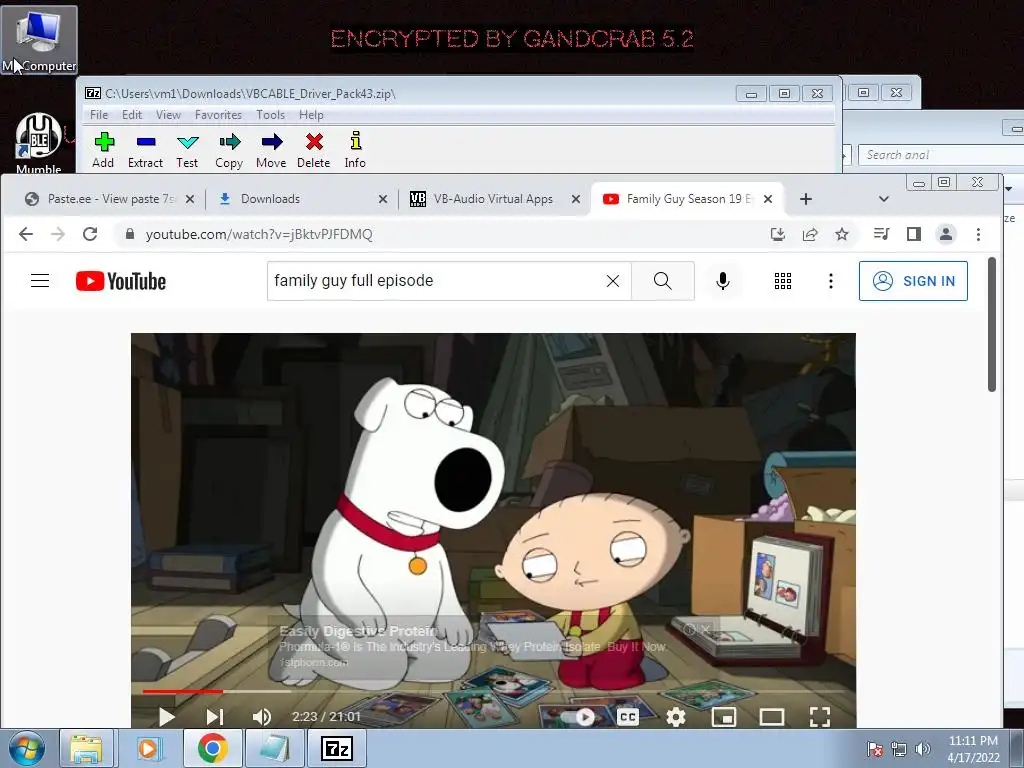The width and height of the screenshot is (1024, 768).
Task: Open a new Chrome tab
Action: coord(806,199)
